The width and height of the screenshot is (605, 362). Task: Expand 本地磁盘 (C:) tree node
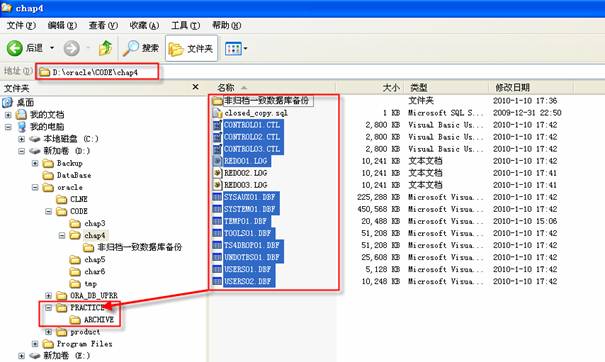click(x=21, y=139)
